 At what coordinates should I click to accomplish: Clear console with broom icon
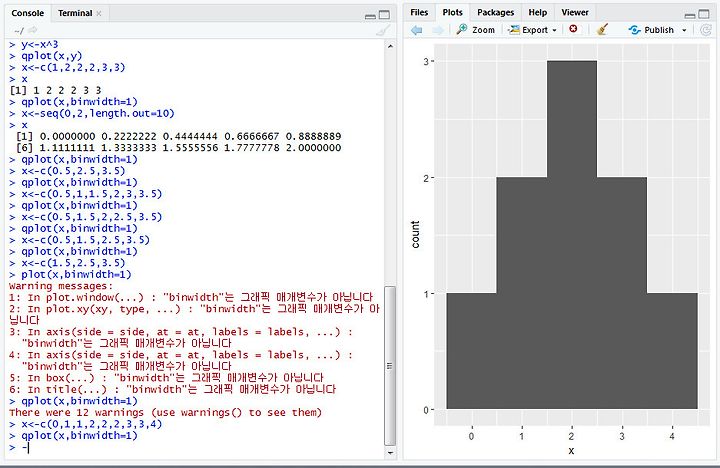pos(382,31)
